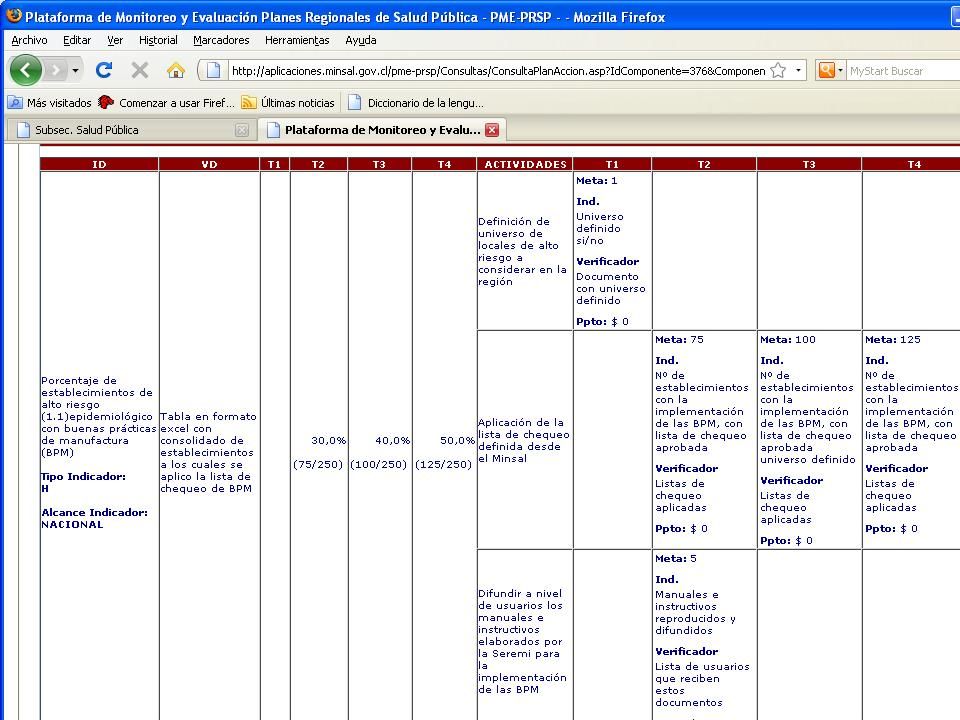Click the 'Tipo Indicador:' label
The height and width of the screenshot is (720, 960).
(x=83, y=476)
